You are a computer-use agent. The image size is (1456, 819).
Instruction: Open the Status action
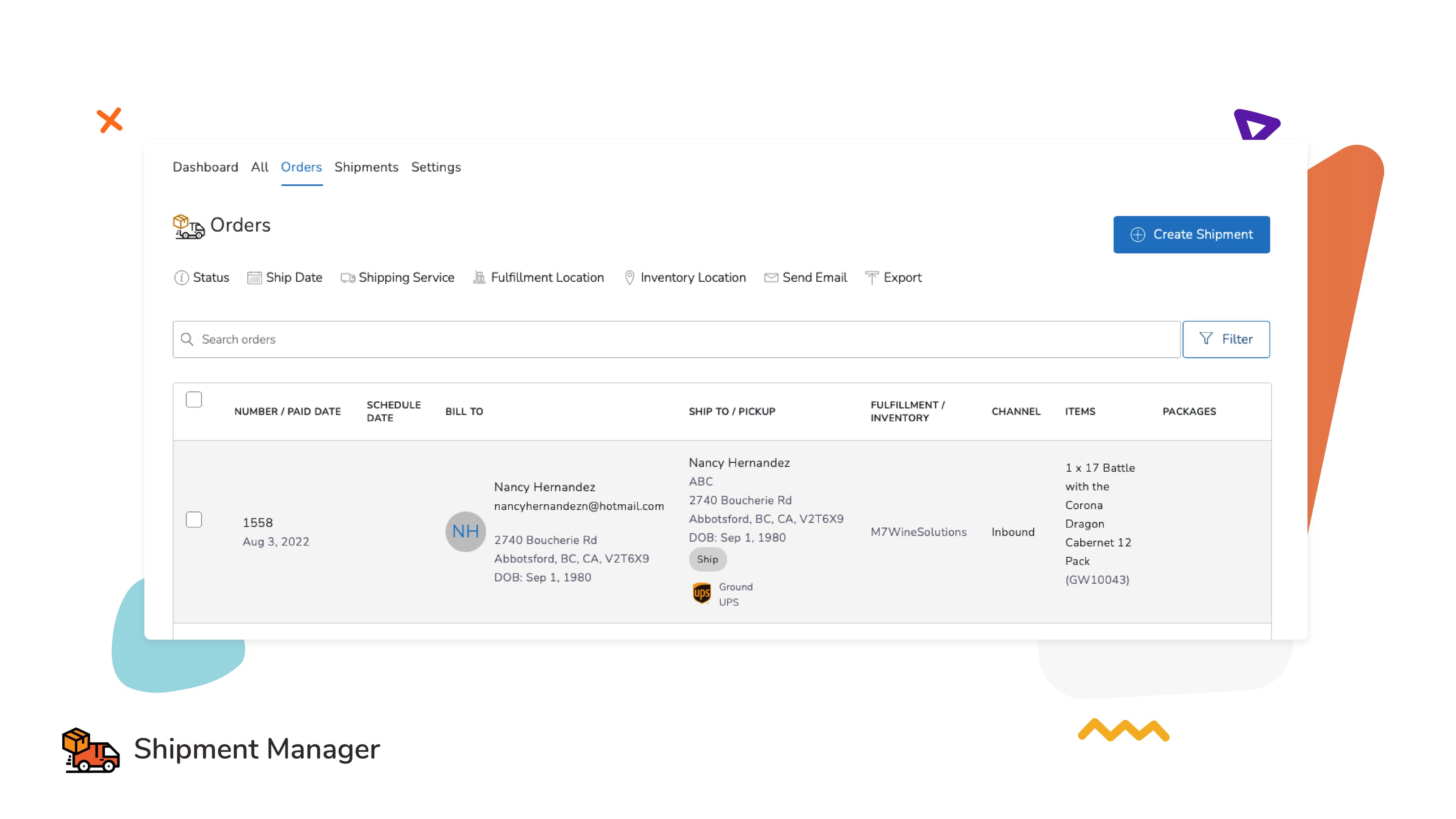coord(202,278)
